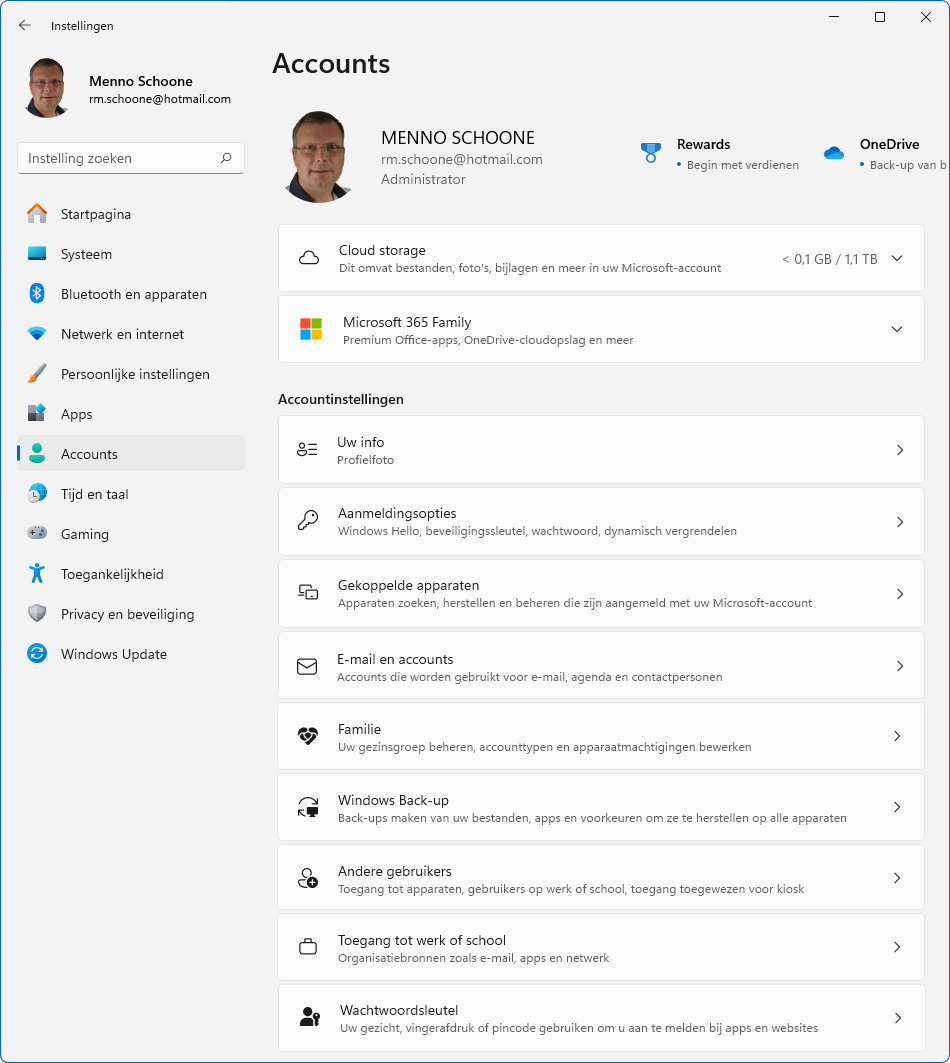Switch to Netwerk en internet
The height and width of the screenshot is (1063, 950).
tap(131, 334)
